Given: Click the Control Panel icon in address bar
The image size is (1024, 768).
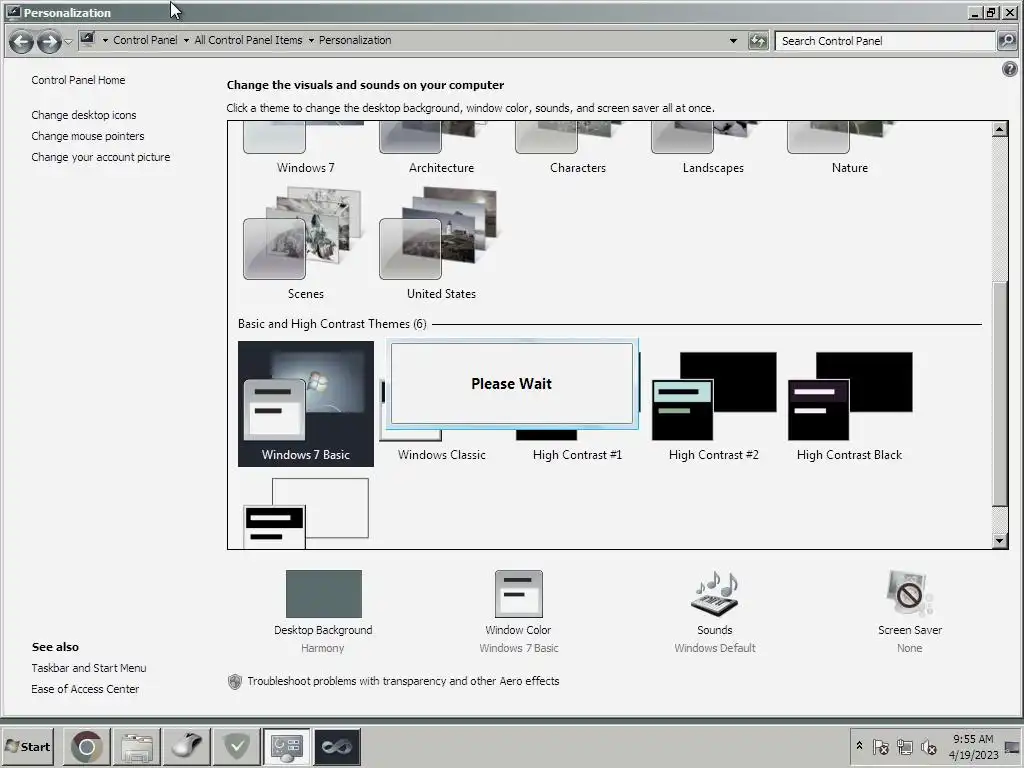Looking at the screenshot, I should (88, 40).
